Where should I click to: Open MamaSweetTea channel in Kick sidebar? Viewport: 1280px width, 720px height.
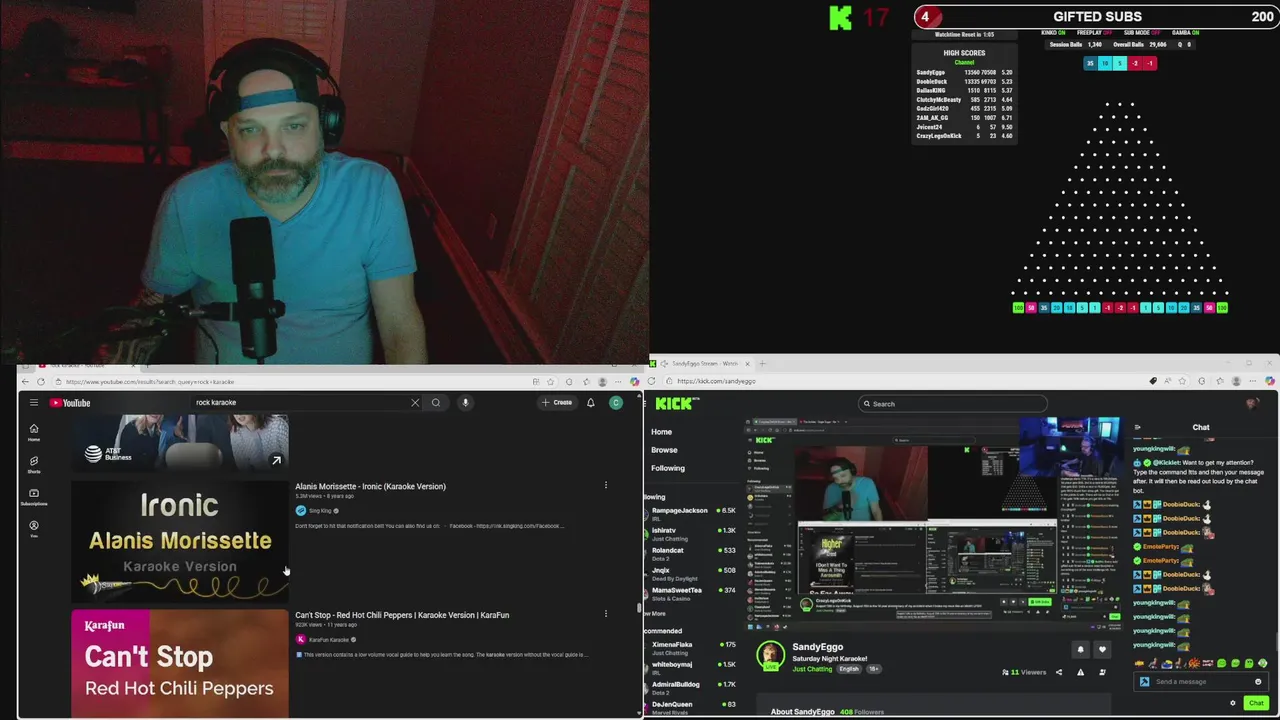click(692, 593)
